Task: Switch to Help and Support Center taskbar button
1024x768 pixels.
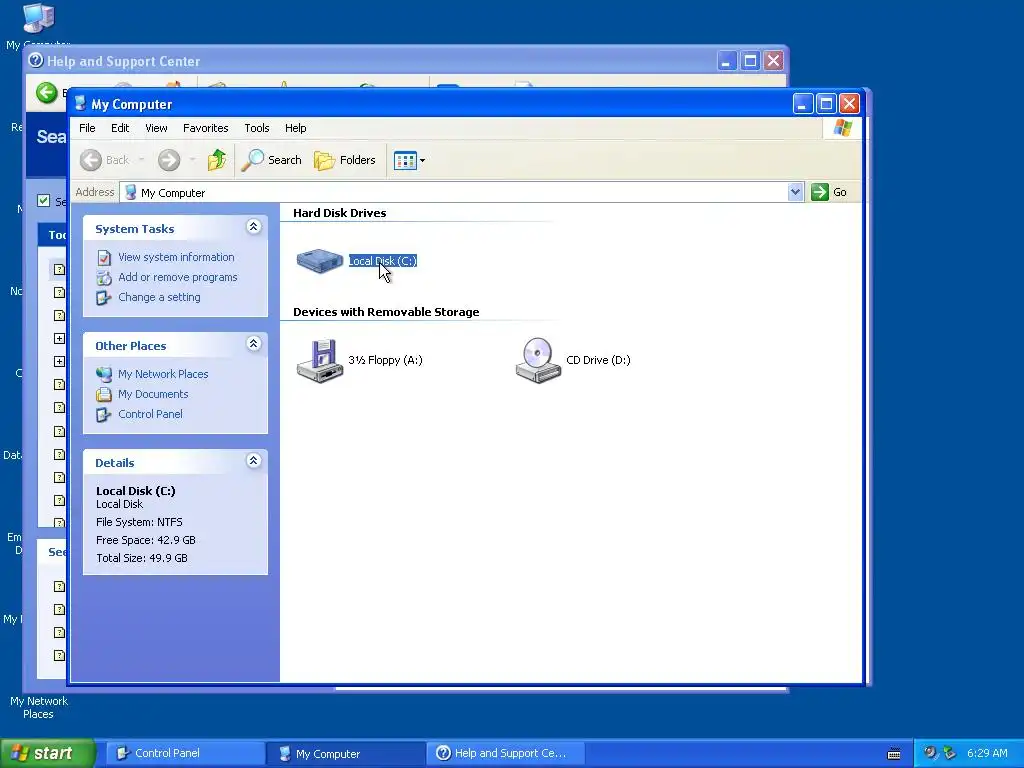Action: (505, 753)
